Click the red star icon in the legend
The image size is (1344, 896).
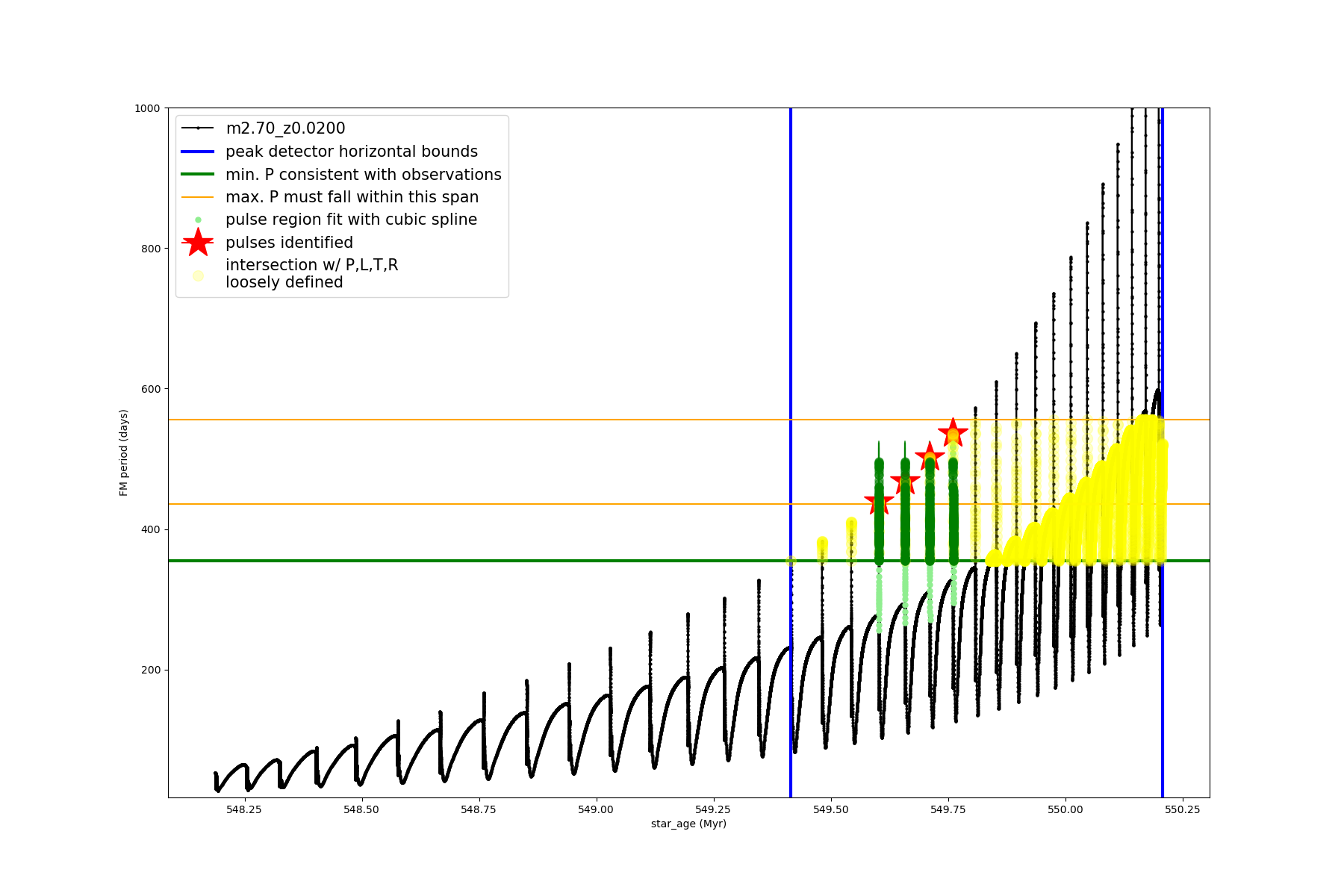click(198, 243)
